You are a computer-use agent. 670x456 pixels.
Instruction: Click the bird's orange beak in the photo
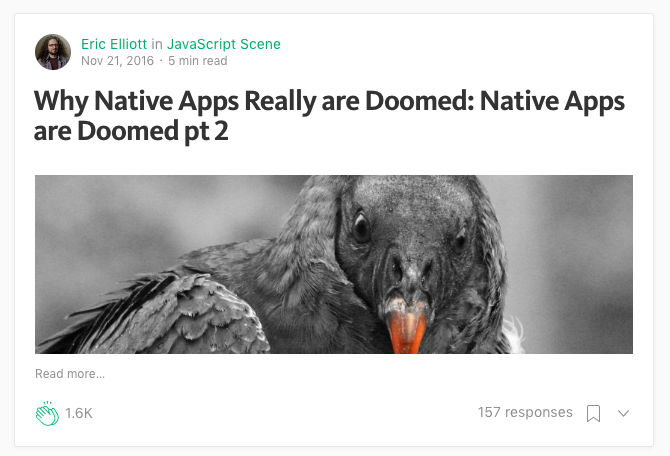(x=406, y=331)
